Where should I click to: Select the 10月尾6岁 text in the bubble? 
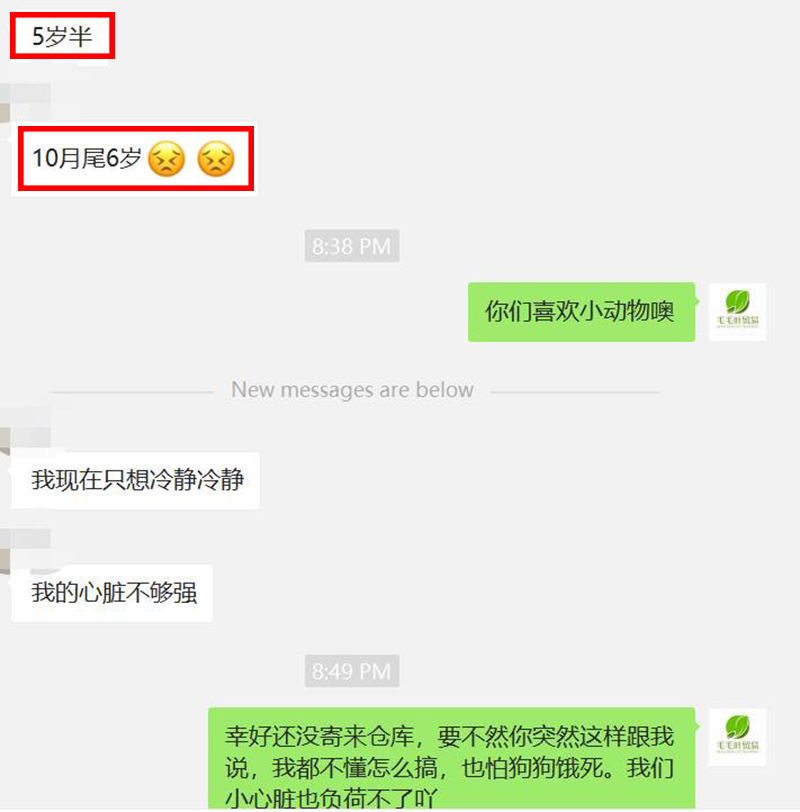click(86, 158)
